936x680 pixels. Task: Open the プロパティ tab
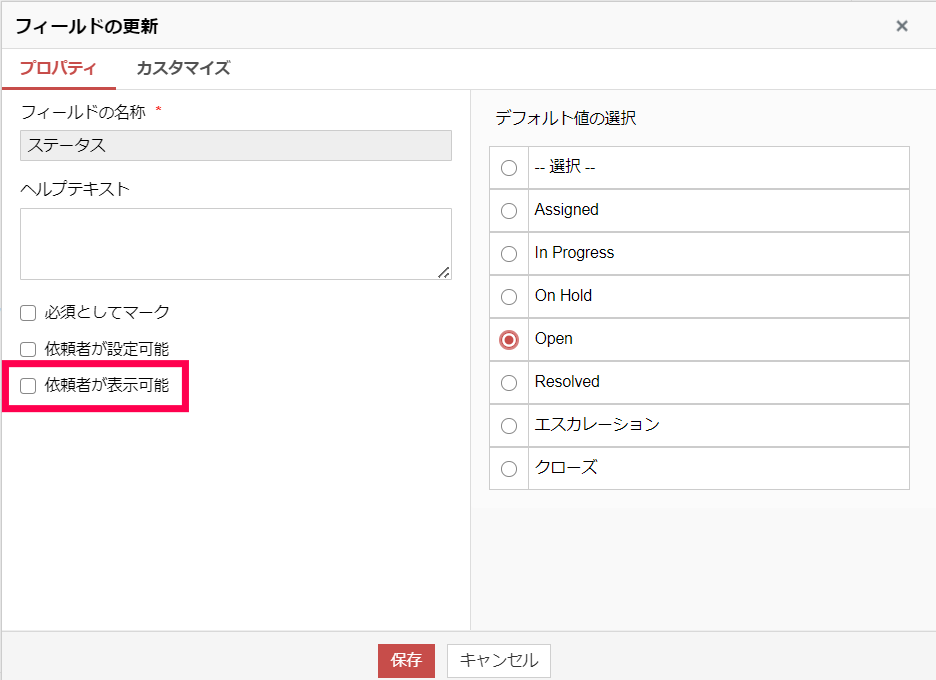(x=58, y=69)
